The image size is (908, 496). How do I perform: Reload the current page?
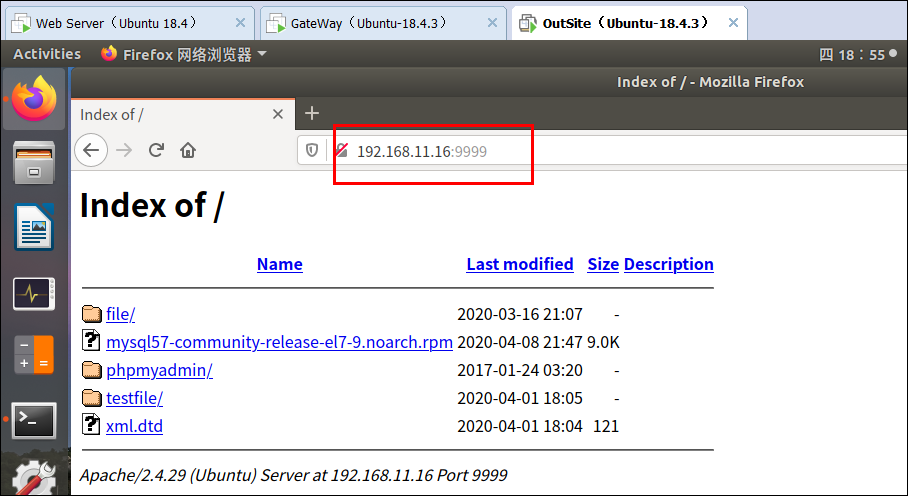point(156,150)
